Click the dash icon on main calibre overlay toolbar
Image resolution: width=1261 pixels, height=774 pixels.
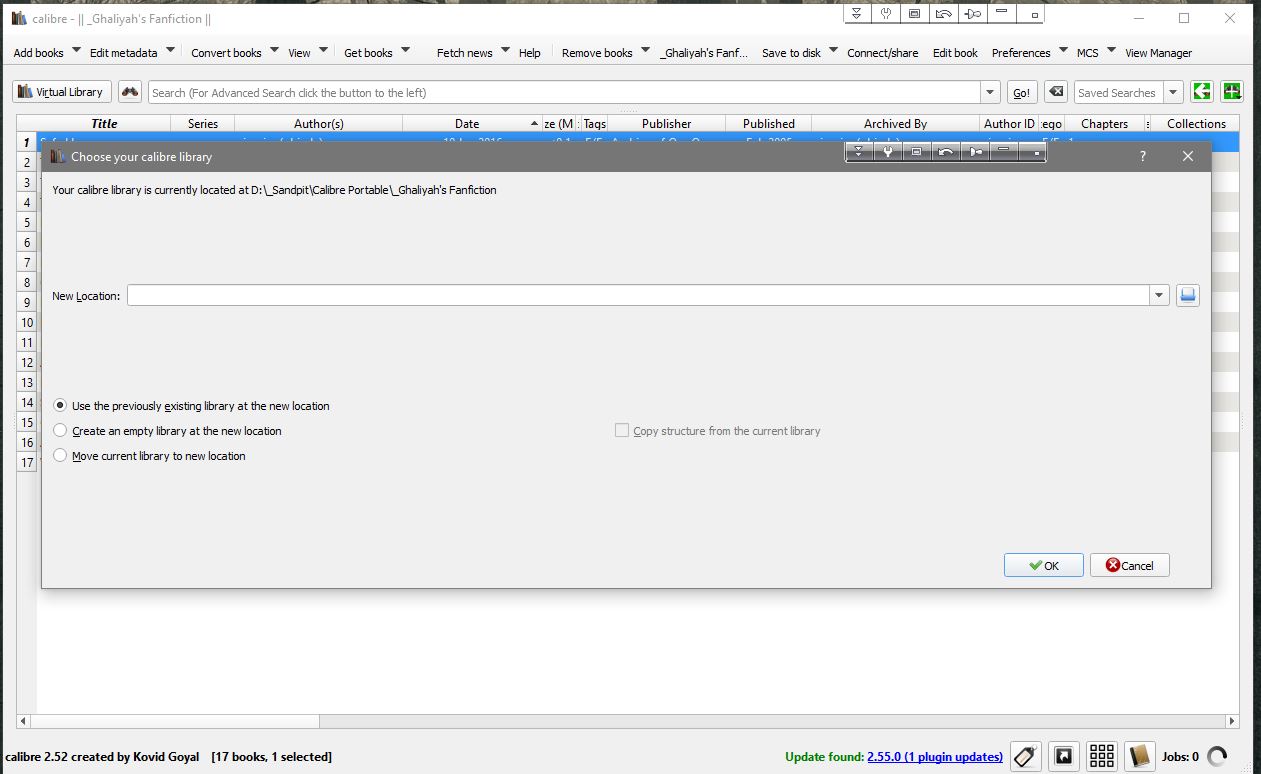pyautogui.click(x=1003, y=14)
